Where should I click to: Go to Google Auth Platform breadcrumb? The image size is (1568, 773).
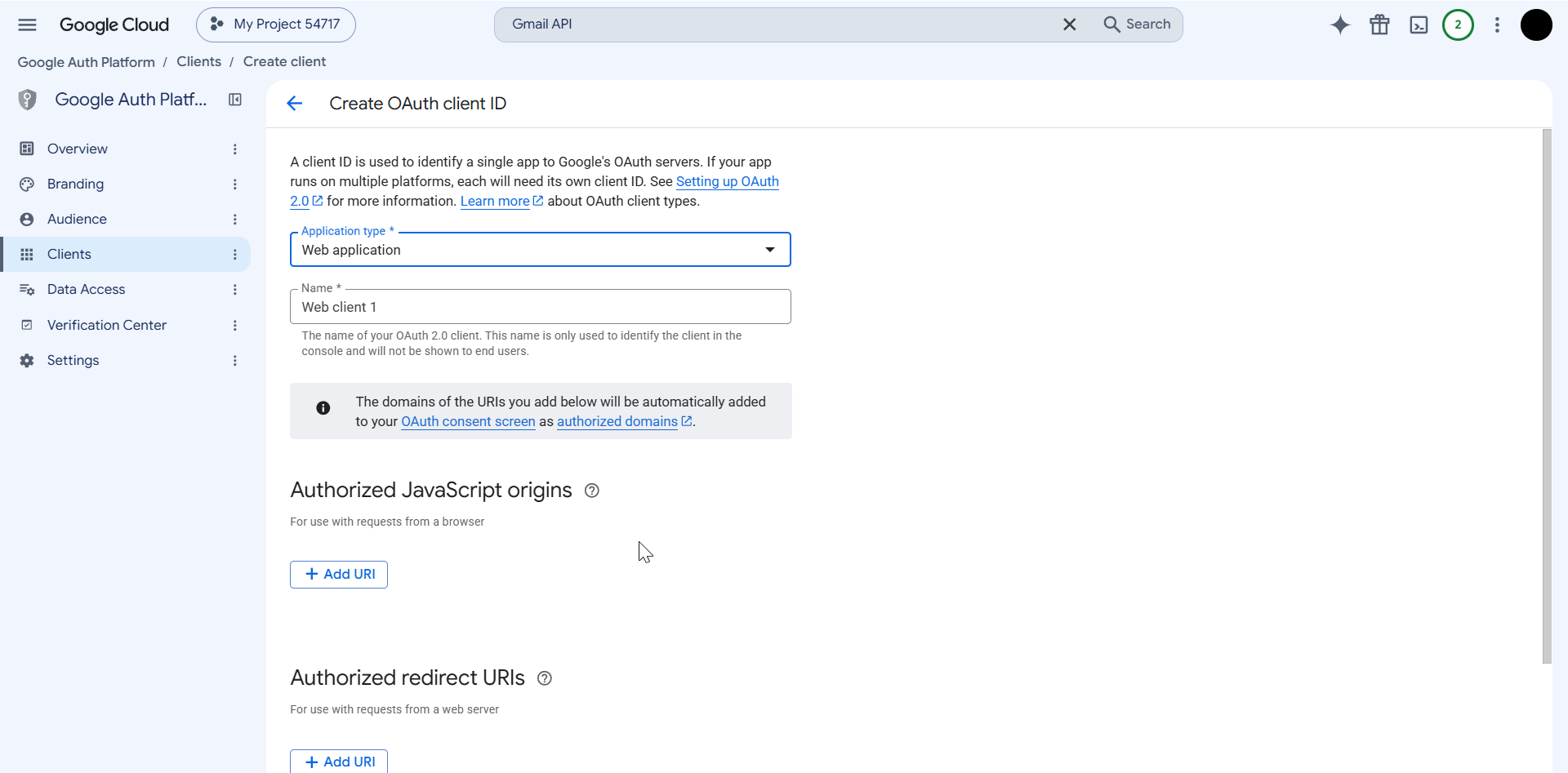87,62
